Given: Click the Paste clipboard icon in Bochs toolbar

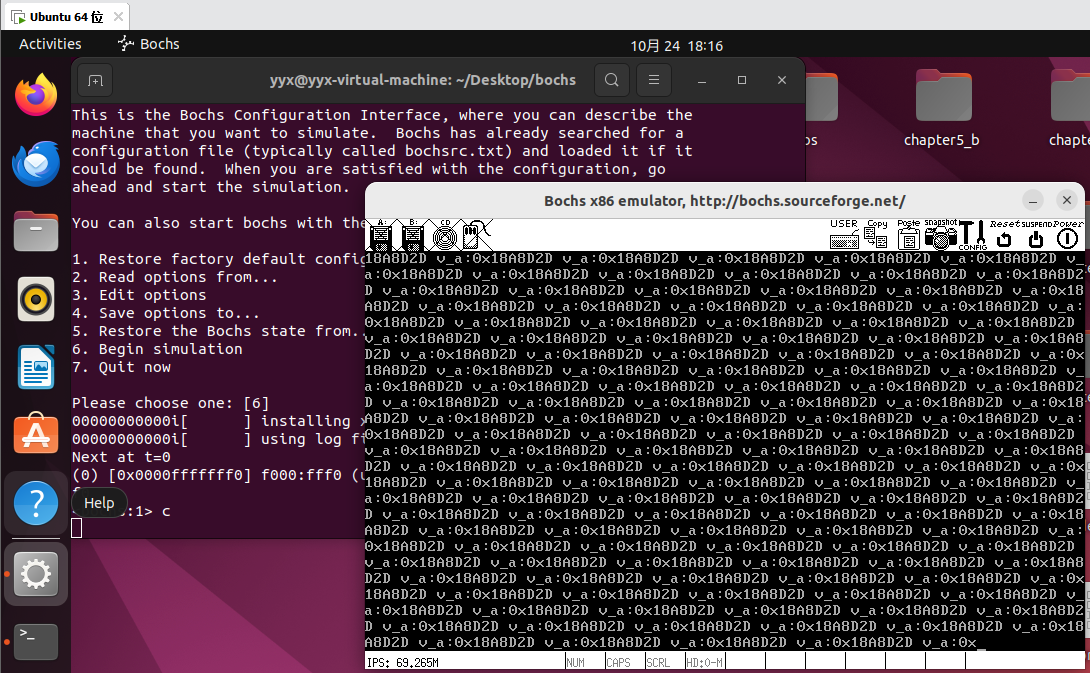Looking at the screenshot, I should (x=908, y=234).
